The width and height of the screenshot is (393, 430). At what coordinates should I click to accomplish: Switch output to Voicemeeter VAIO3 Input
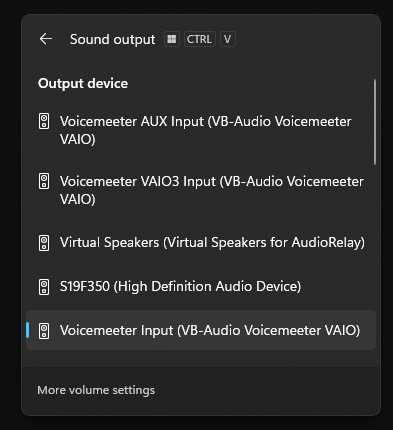(x=201, y=190)
